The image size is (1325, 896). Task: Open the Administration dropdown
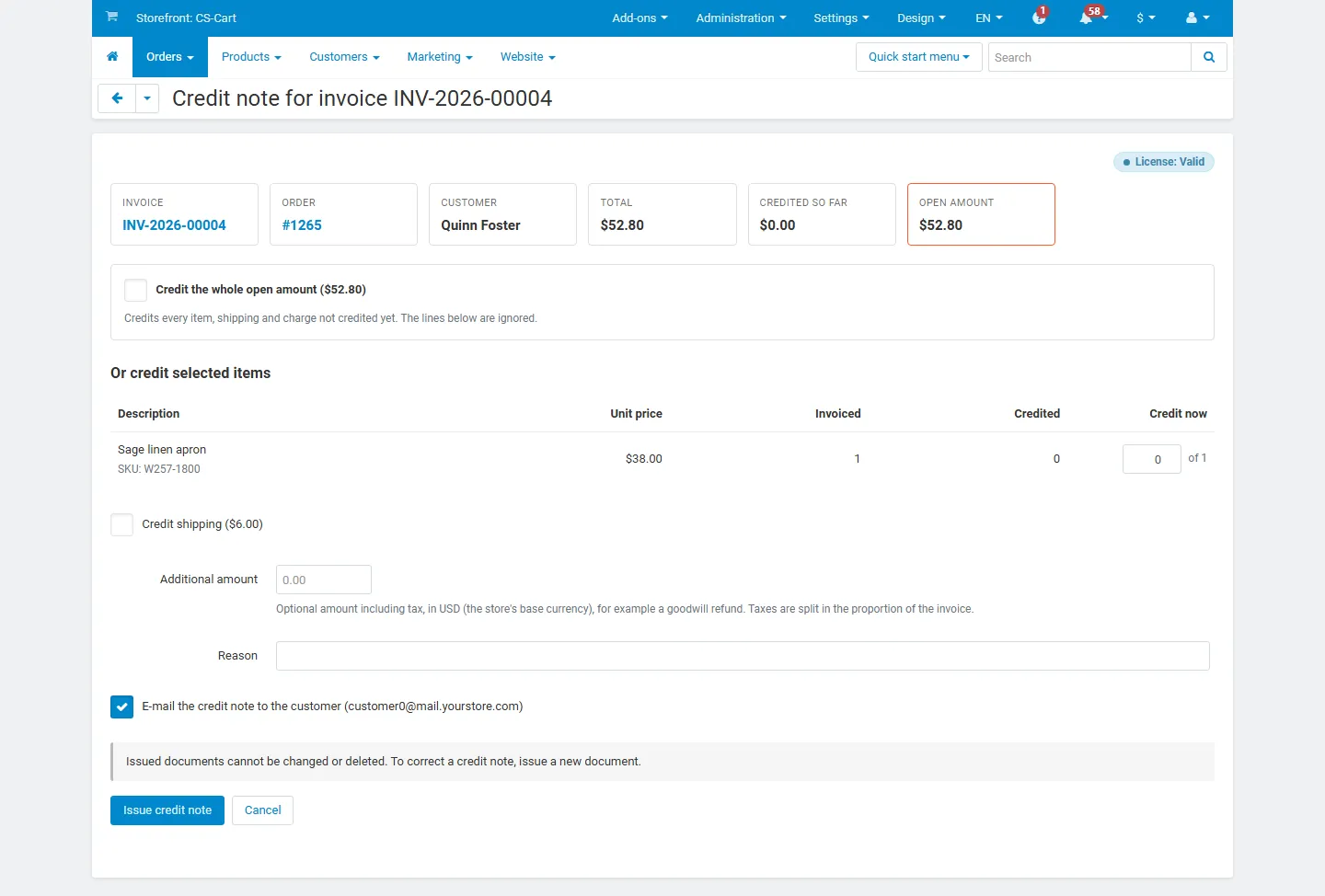click(x=741, y=18)
